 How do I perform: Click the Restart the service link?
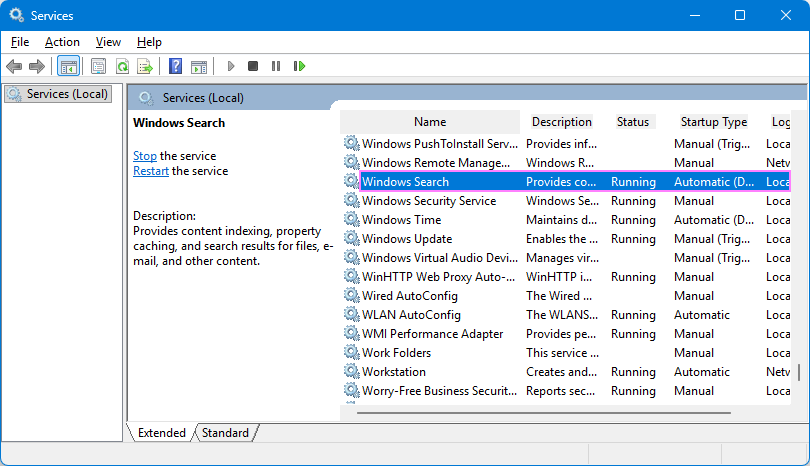pyautogui.click(x=151, y=171)
